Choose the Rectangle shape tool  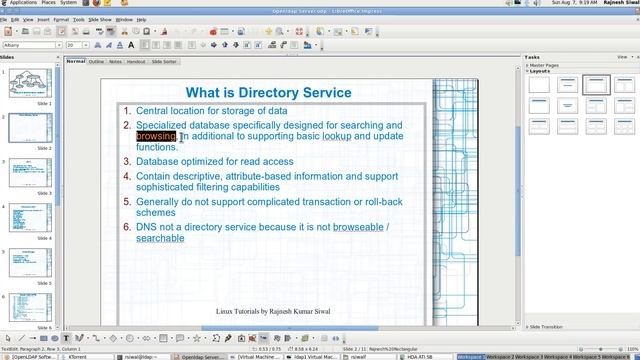[x=43, y=338]
